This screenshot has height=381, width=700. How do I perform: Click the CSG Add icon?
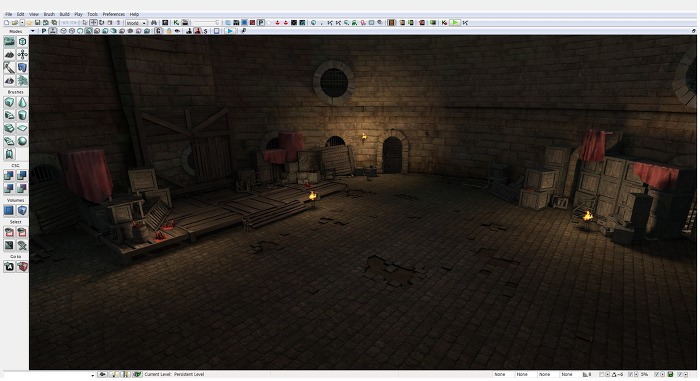pyautogui.click(x=9, y=176)
